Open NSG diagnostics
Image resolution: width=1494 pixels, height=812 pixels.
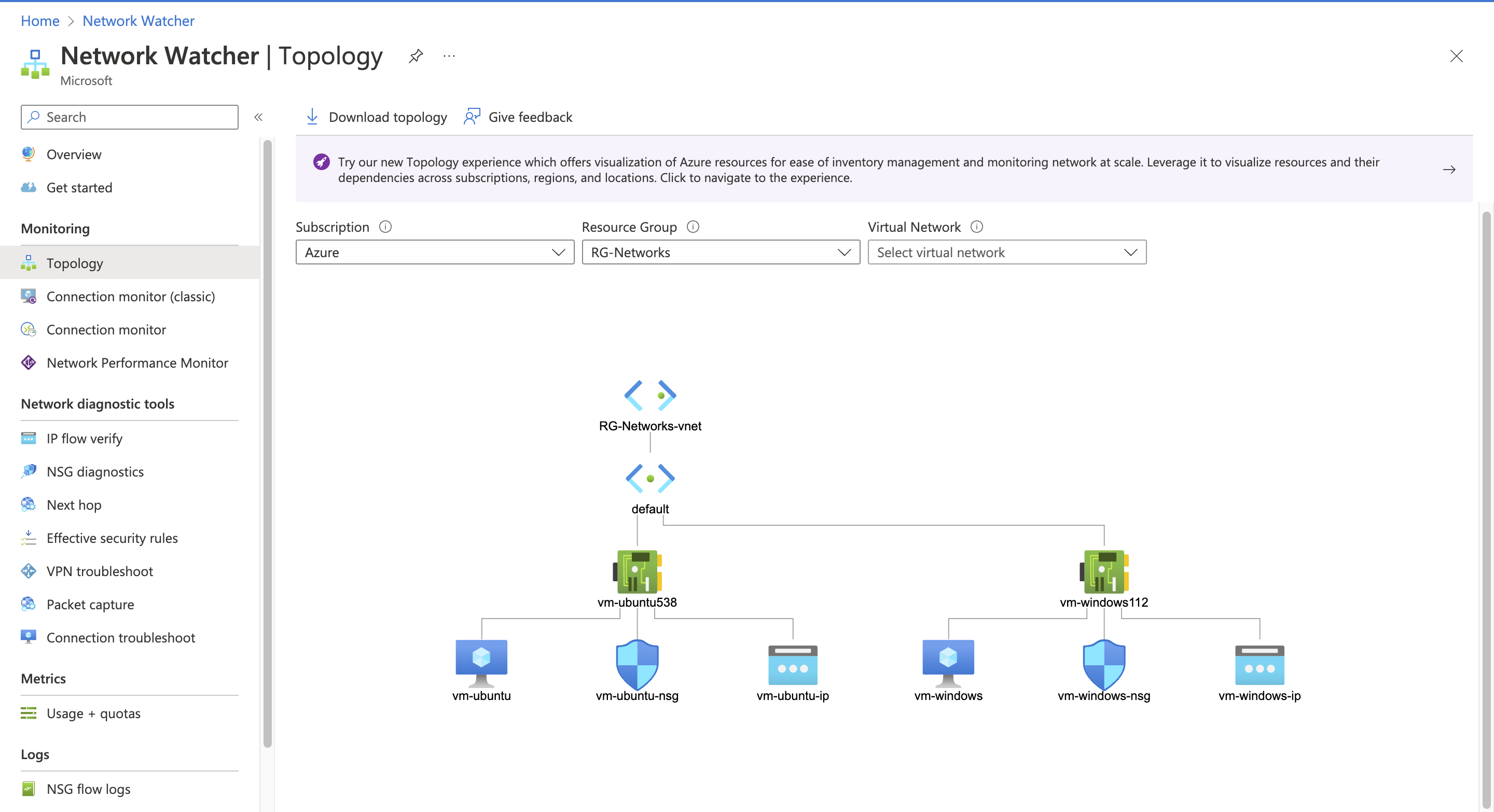click(x=130, y=472)
